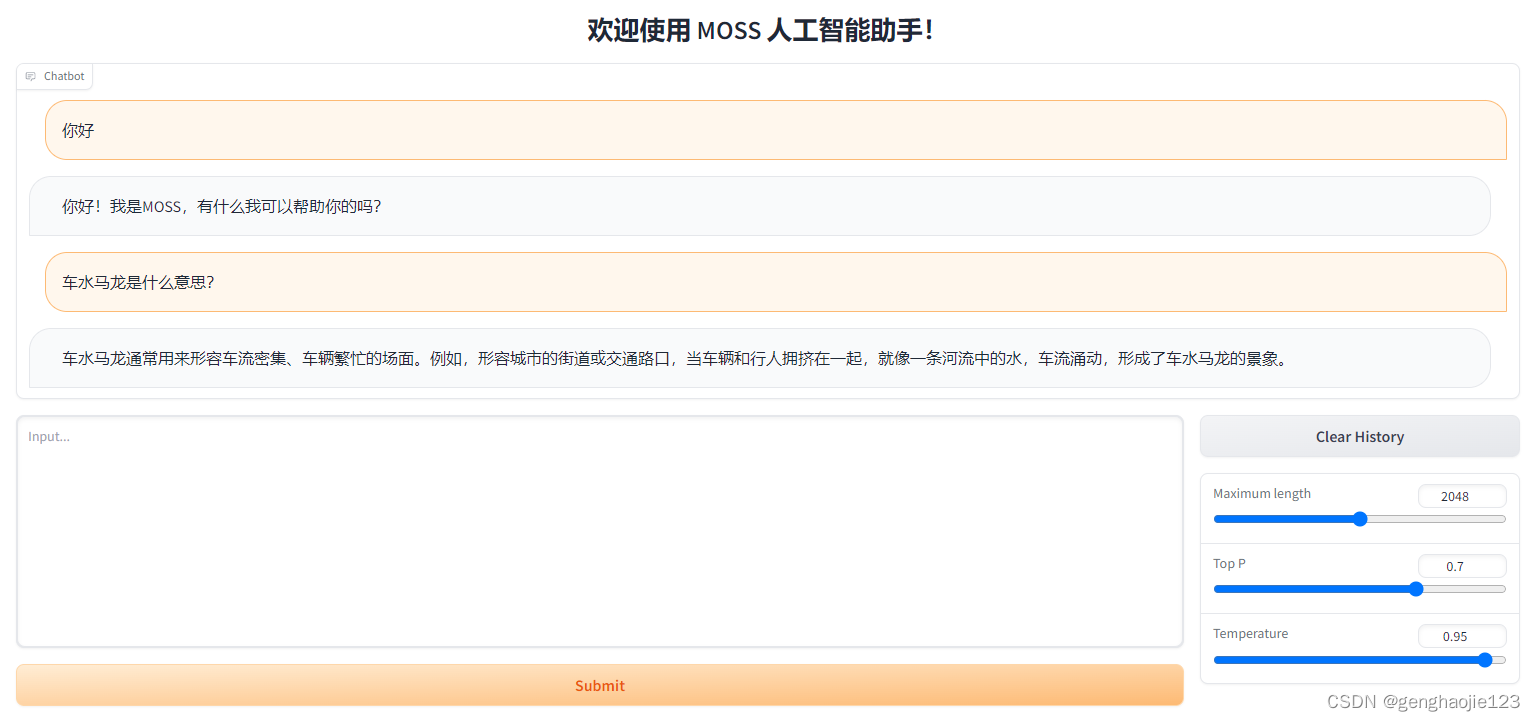Viewport: 1535px width, 721px height.
Task: Click the page heading '欢迎使用 MOSS 人工智能助手!'
Action: point(760,30)
